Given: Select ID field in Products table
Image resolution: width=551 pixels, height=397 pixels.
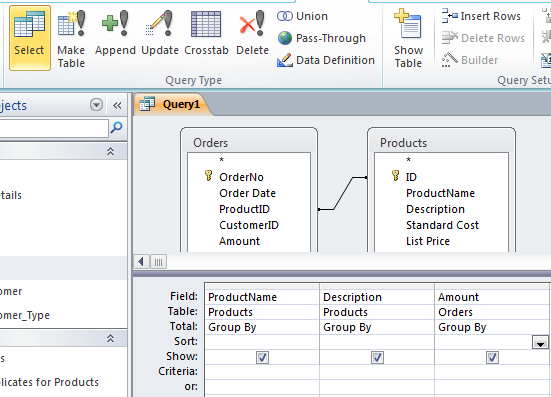Looking at the screenshot, I should (411, 177).
